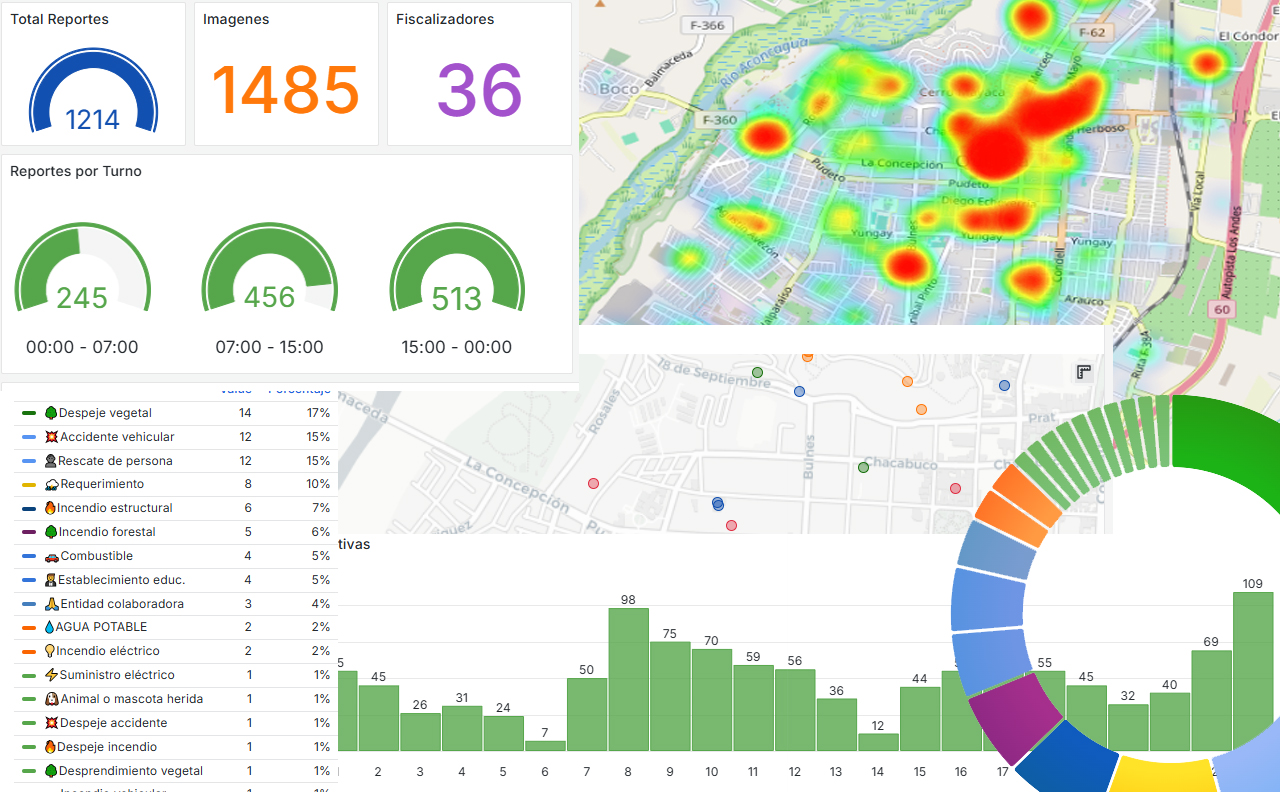Click flame icon next to Incendio estructural
The image size is (1280, 792).
coord(50,508)
